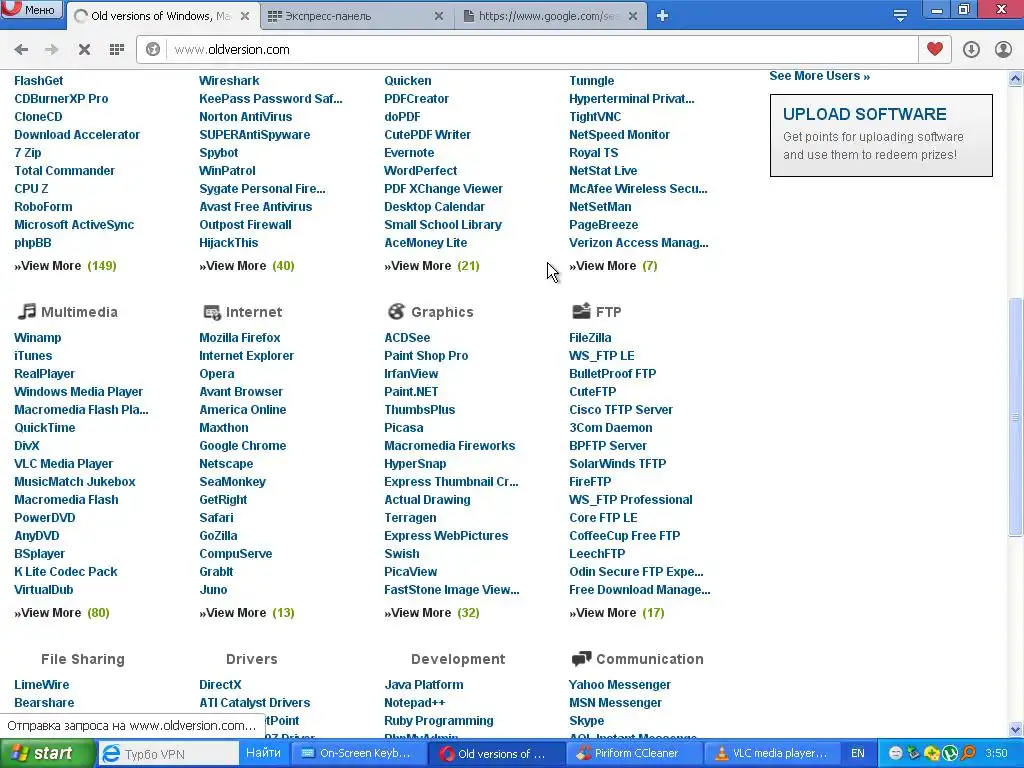Open the ACDSee link
This screenshot has width=1024, height=768.
407,338
